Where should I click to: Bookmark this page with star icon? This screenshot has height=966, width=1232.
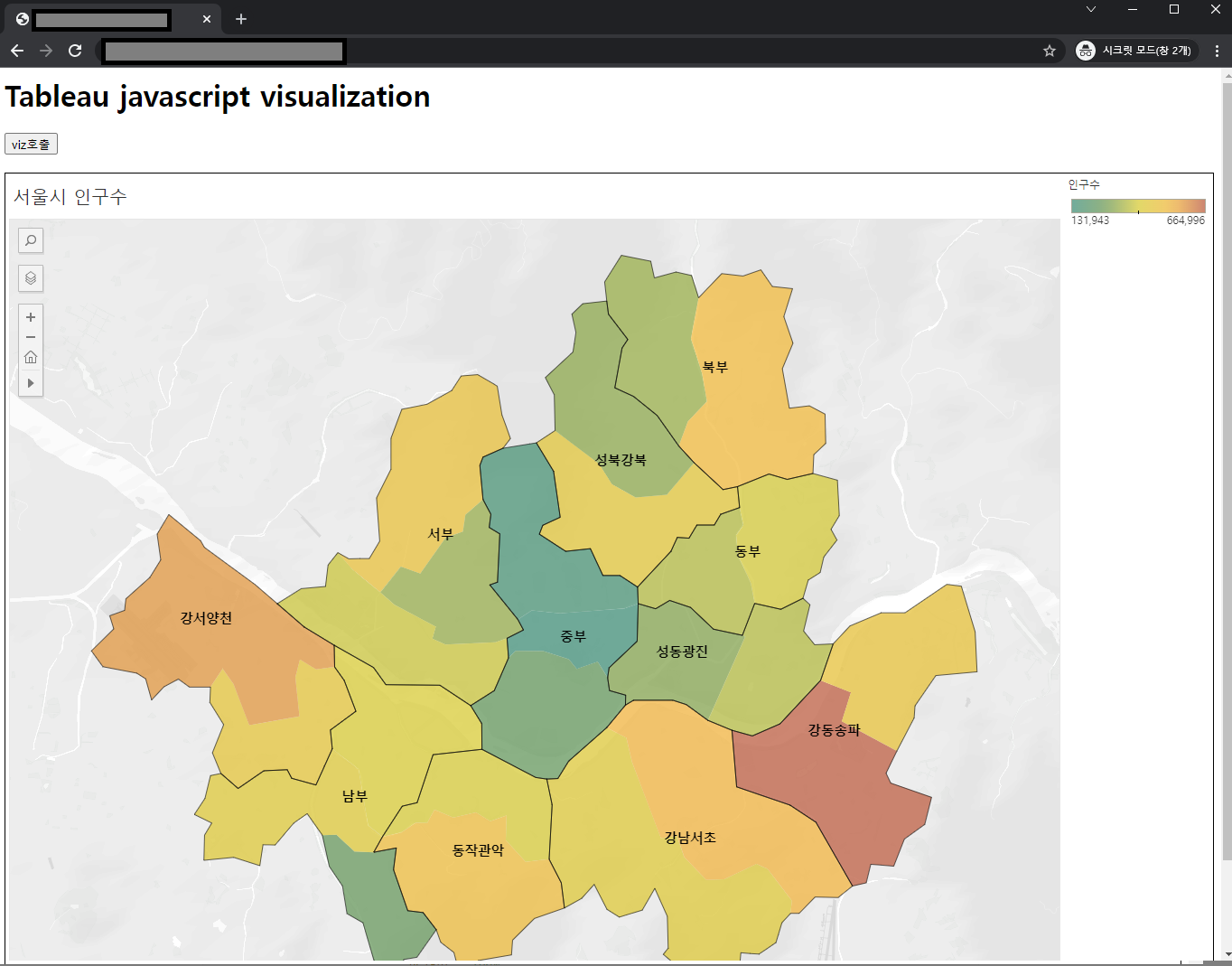[x=1049, y=51]
